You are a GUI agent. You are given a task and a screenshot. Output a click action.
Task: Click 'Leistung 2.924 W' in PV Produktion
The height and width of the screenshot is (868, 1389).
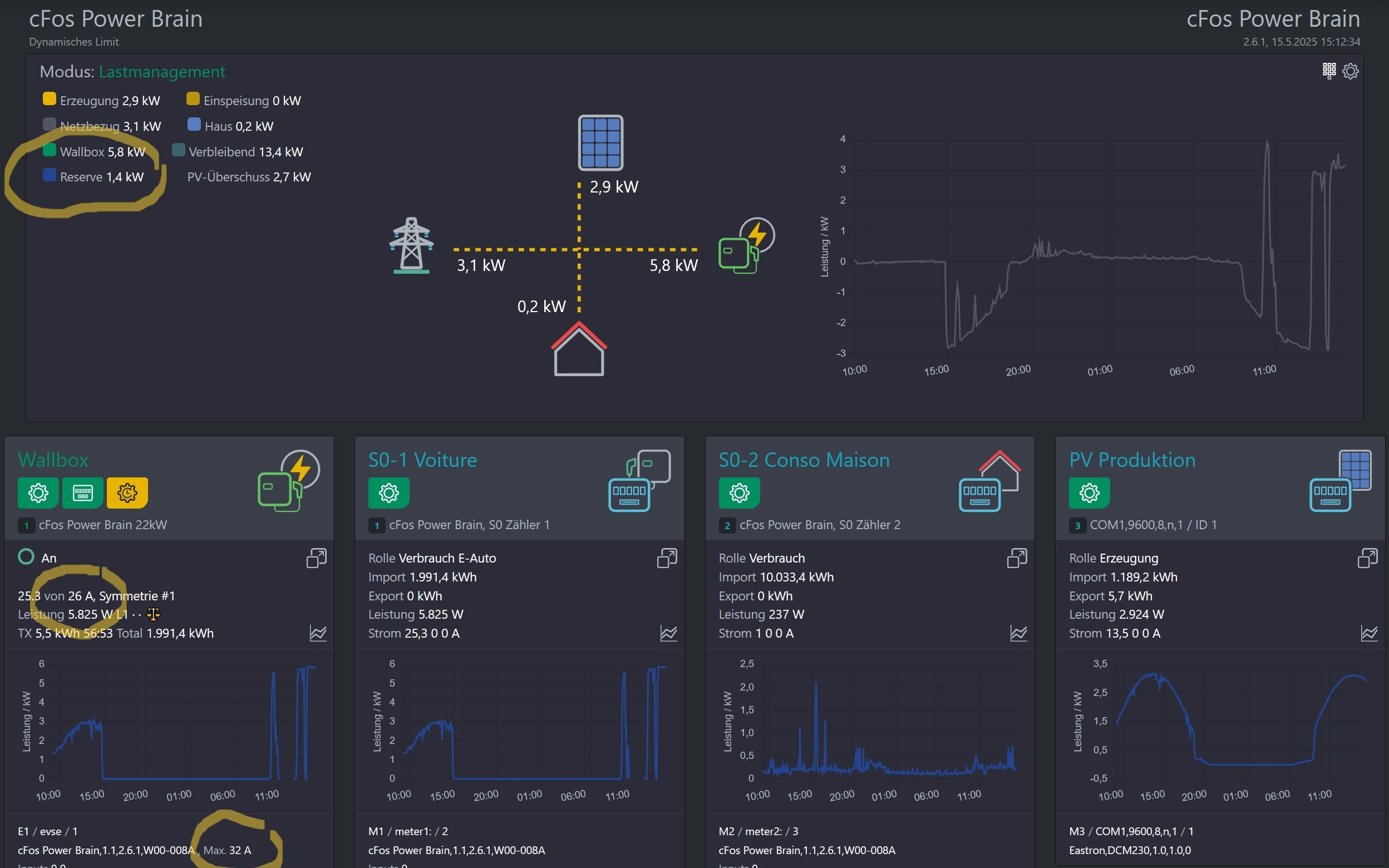point(1116,614)
